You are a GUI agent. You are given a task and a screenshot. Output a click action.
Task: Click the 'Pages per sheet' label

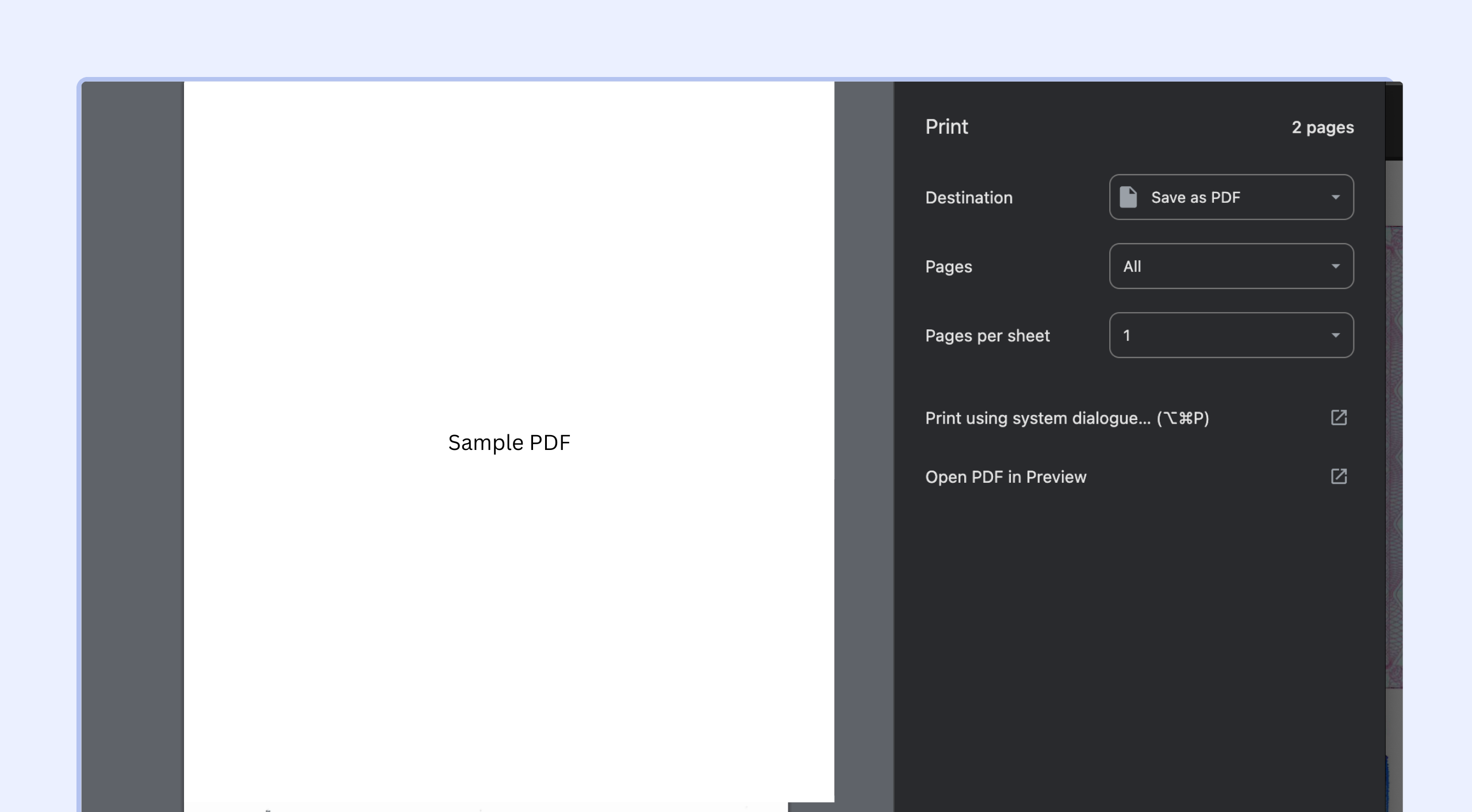coord(987,335)
